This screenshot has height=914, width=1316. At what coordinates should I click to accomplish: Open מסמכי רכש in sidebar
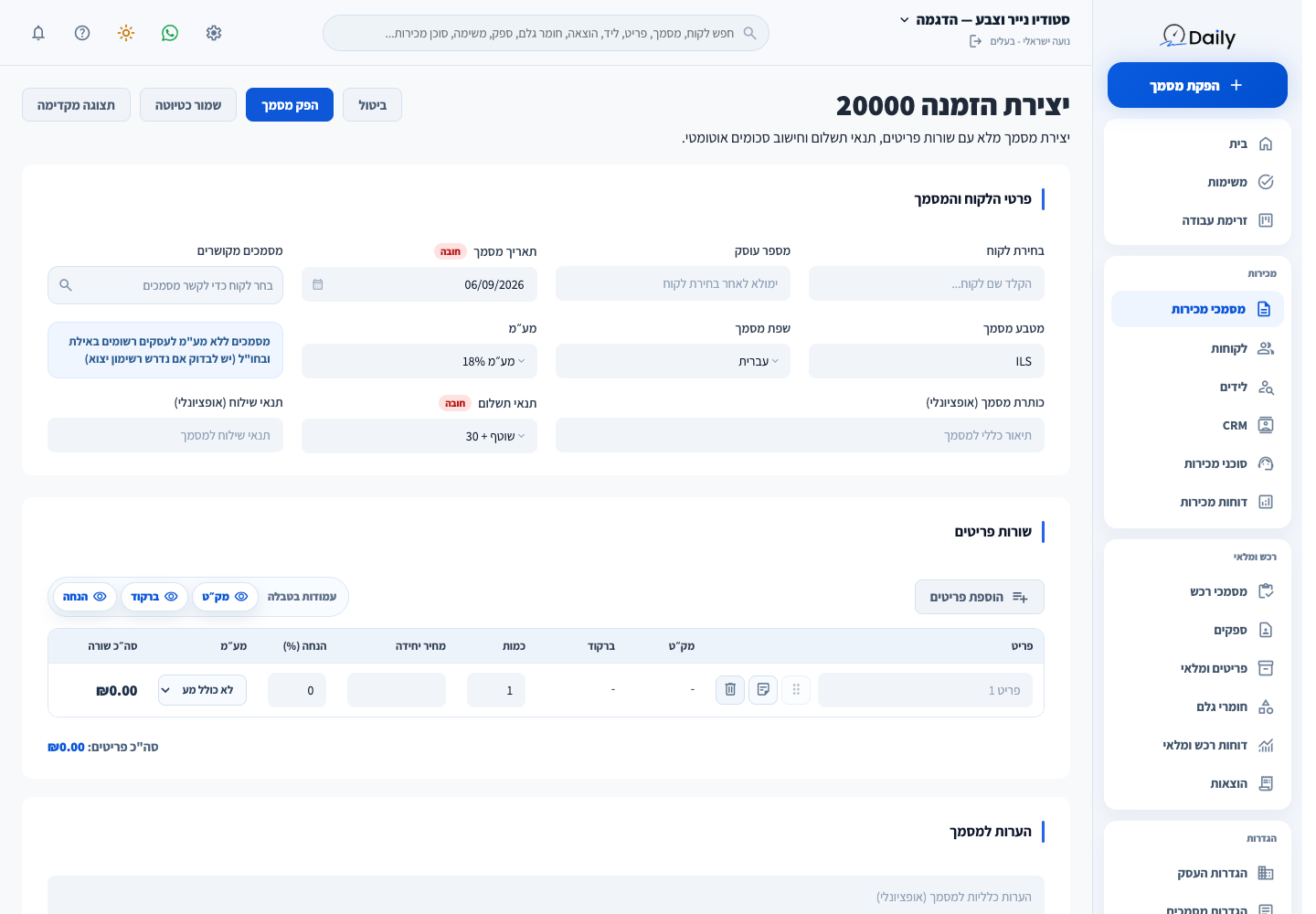tap(1197, 591)
